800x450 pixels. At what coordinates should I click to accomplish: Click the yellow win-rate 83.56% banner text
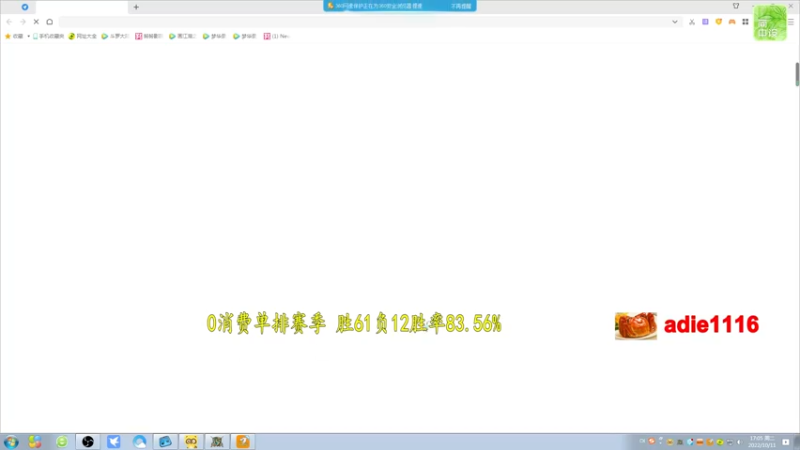354,323
